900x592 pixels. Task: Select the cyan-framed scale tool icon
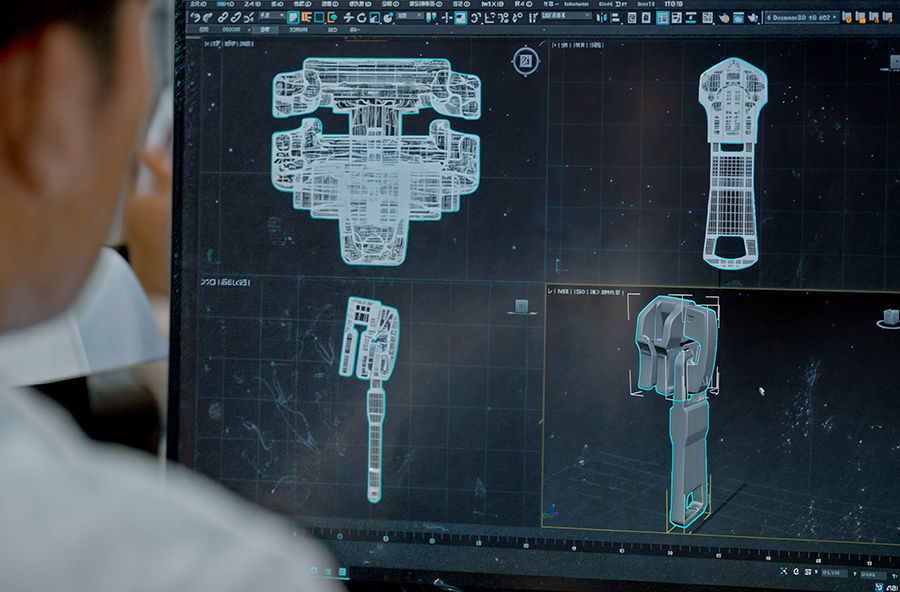tap(374, 18)
